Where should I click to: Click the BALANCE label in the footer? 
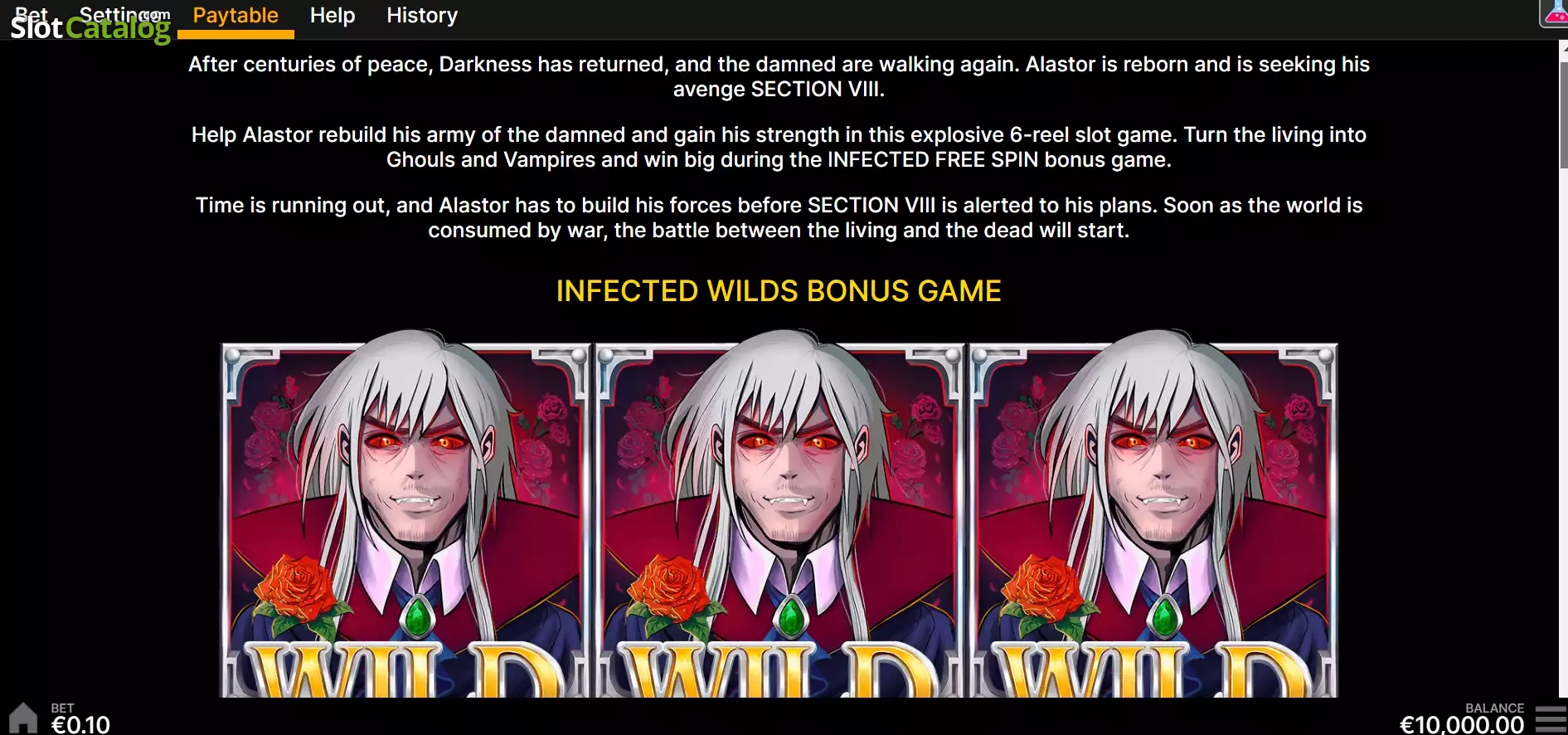click(1494, 708)
